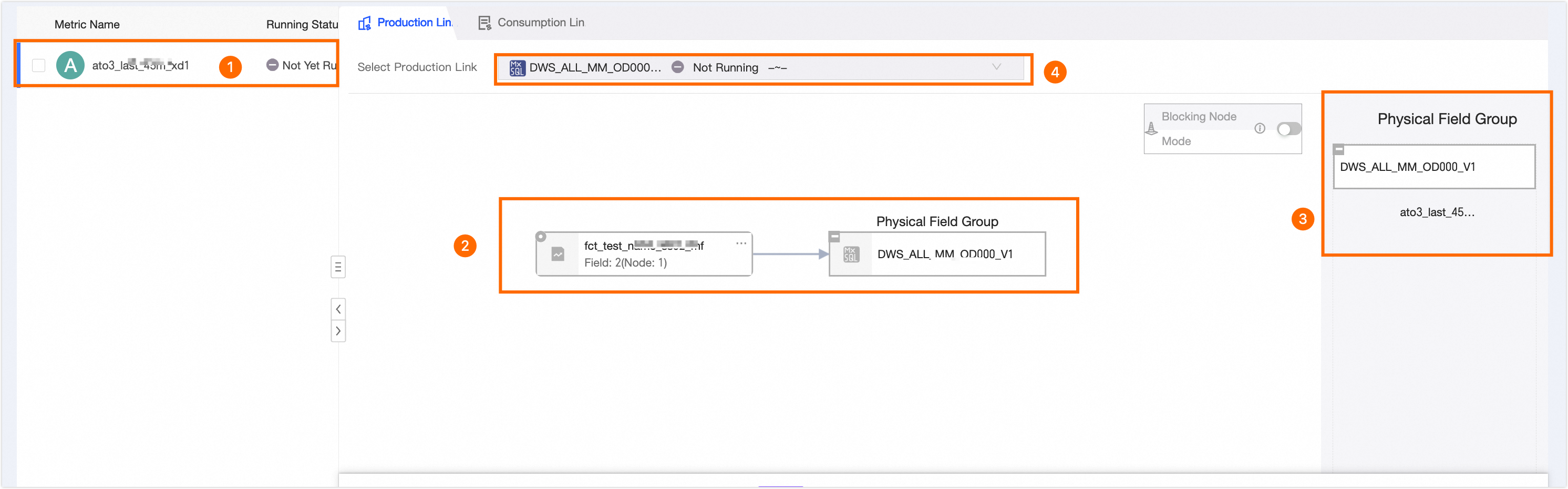This screenshot has width=1568, height=489.
Task: Click the green 'A' avatar icon
Action: coord(70,65)
